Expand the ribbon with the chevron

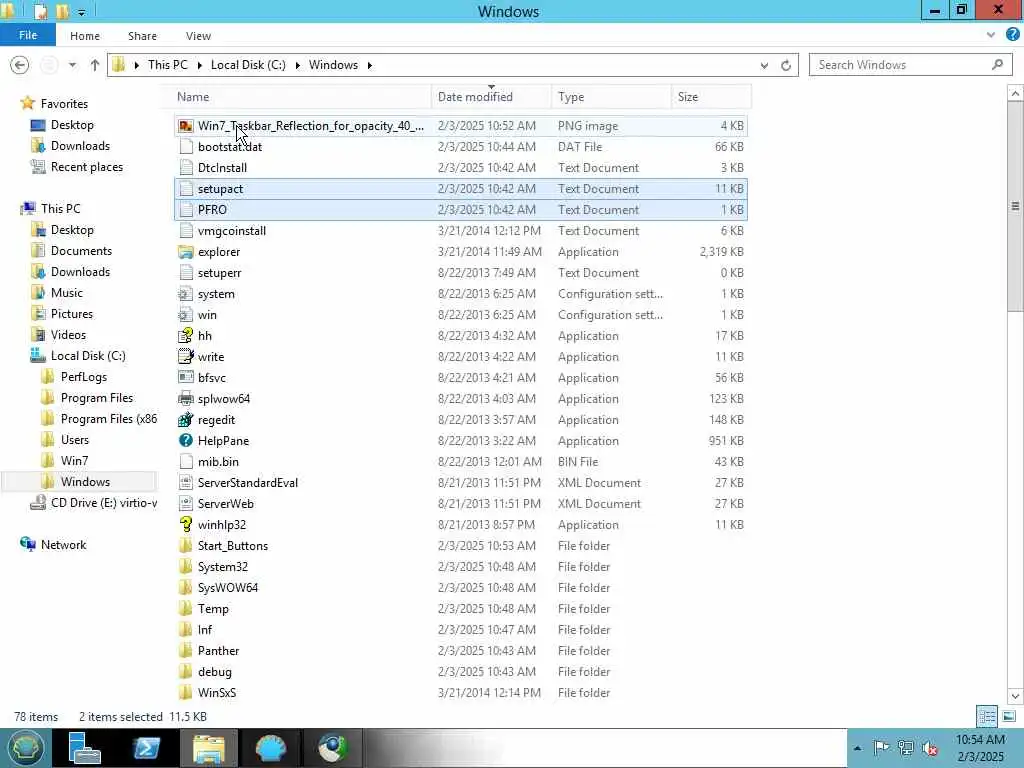coord(991,35)
